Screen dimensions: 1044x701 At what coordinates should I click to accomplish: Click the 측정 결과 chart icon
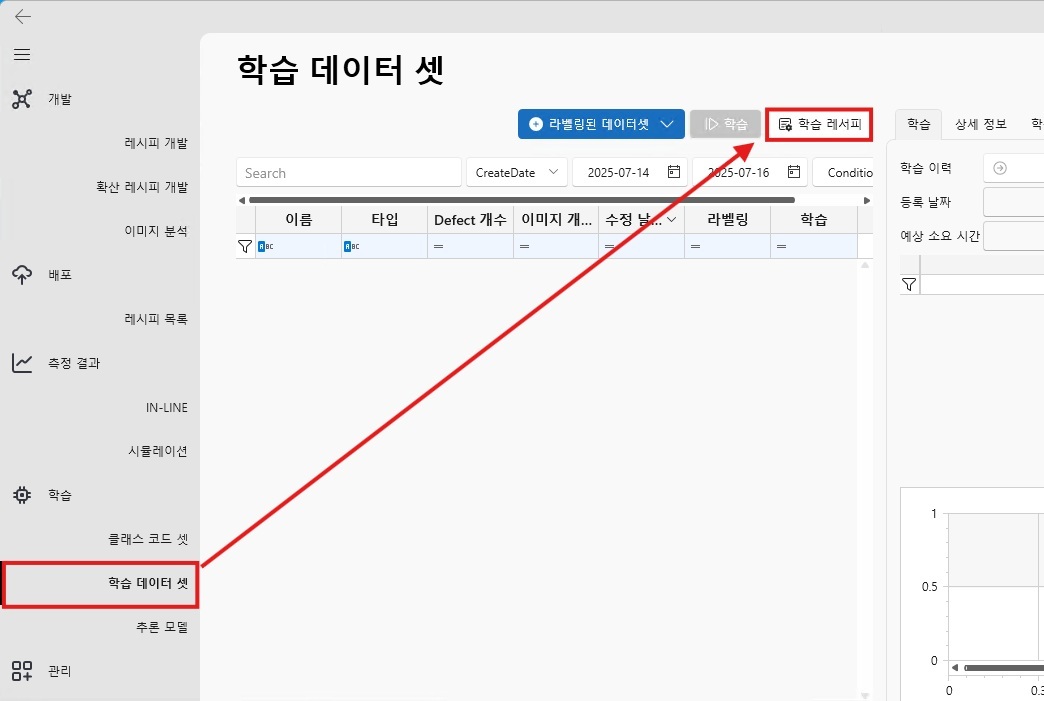pos(22,363)
